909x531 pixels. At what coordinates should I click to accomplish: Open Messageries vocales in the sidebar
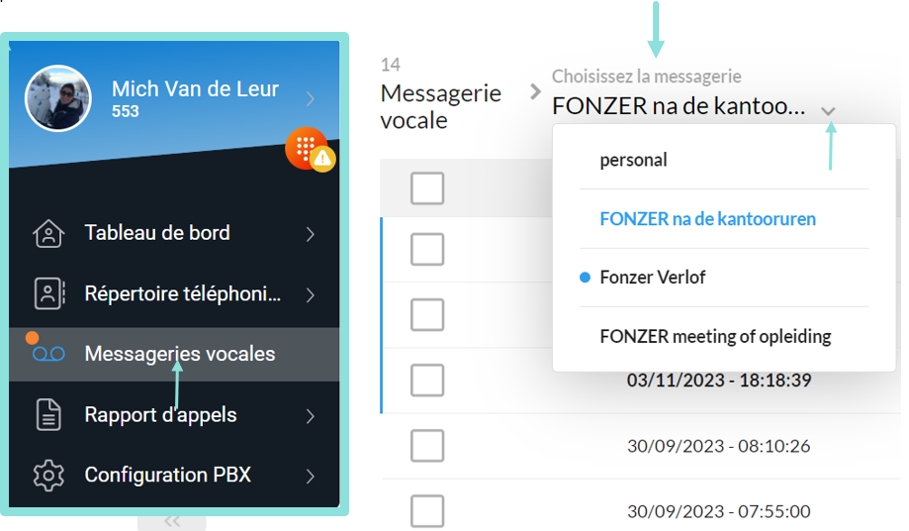(x=180, y=354)
